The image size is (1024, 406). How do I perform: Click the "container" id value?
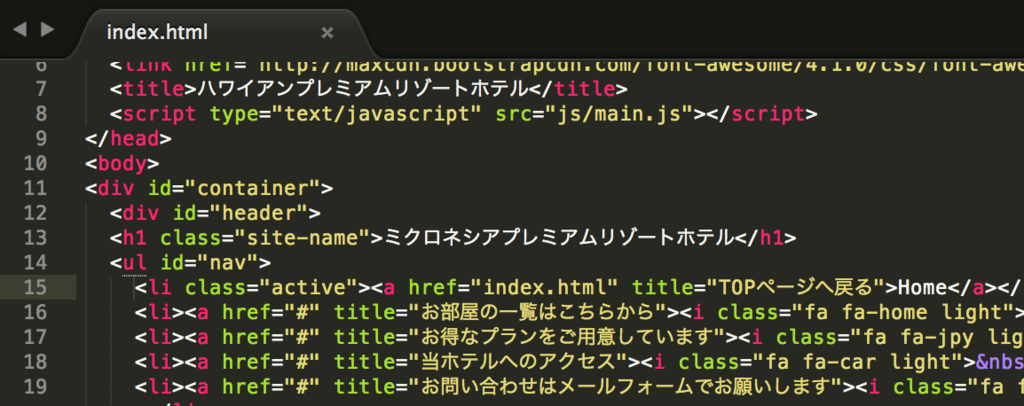pos(253,189)
